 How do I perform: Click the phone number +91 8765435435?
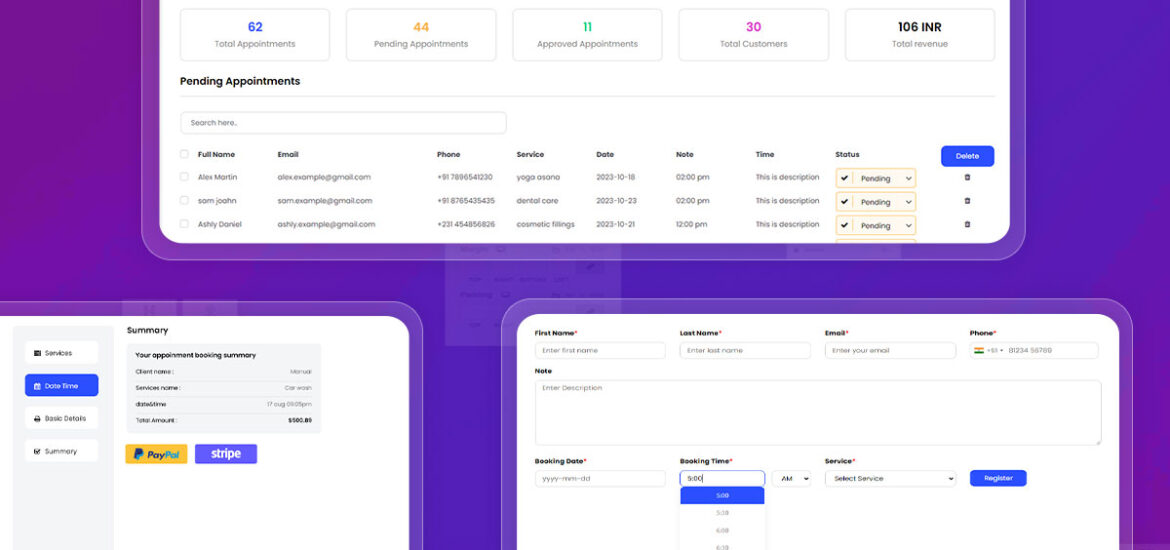point(466,201)
